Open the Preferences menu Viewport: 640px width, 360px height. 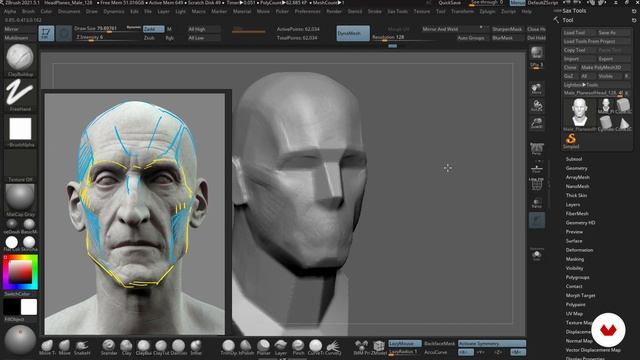click(307, 11)
